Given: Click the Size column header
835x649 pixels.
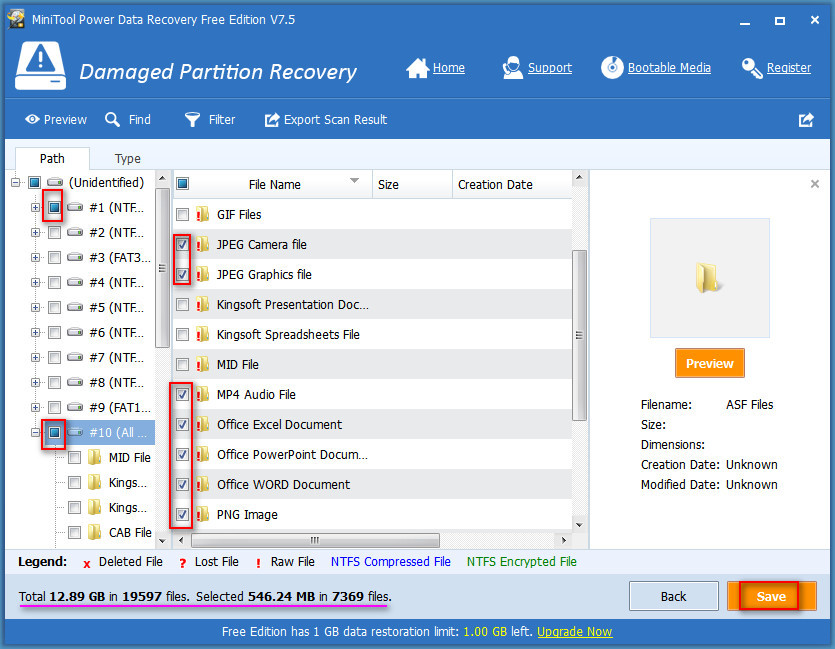Looking at the screenshot, I should coord(412,184).
